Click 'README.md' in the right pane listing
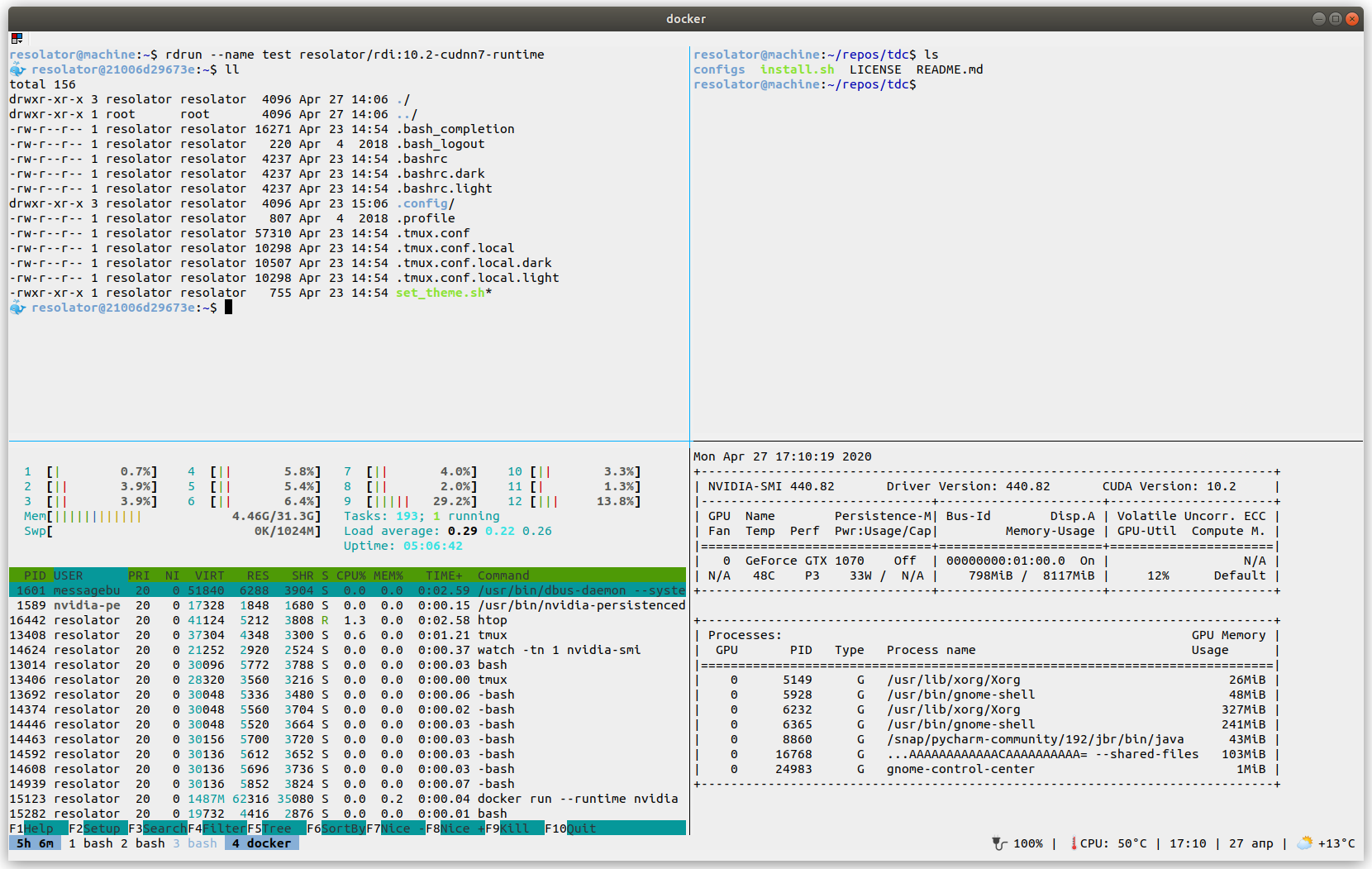This screenshot has width=1372, height=869. (x=950, y=69)
